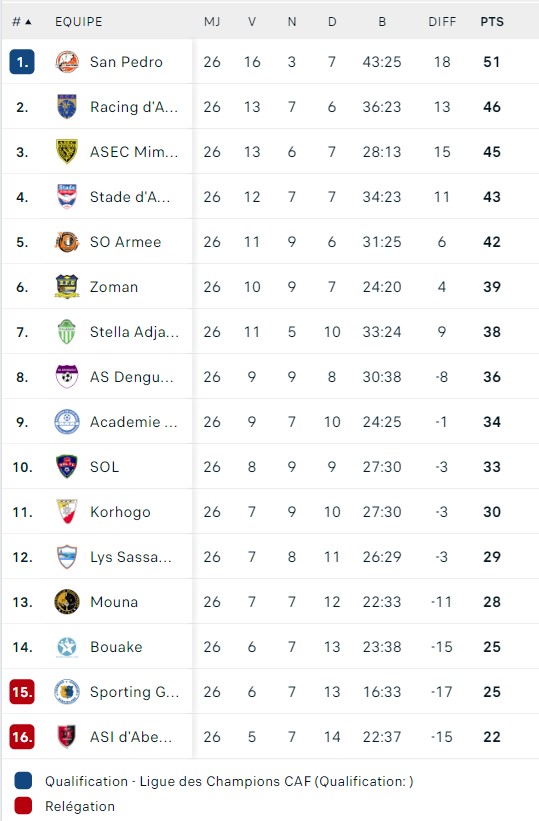
Task: Click the San Pedro club logo
Action: point(67,62)
